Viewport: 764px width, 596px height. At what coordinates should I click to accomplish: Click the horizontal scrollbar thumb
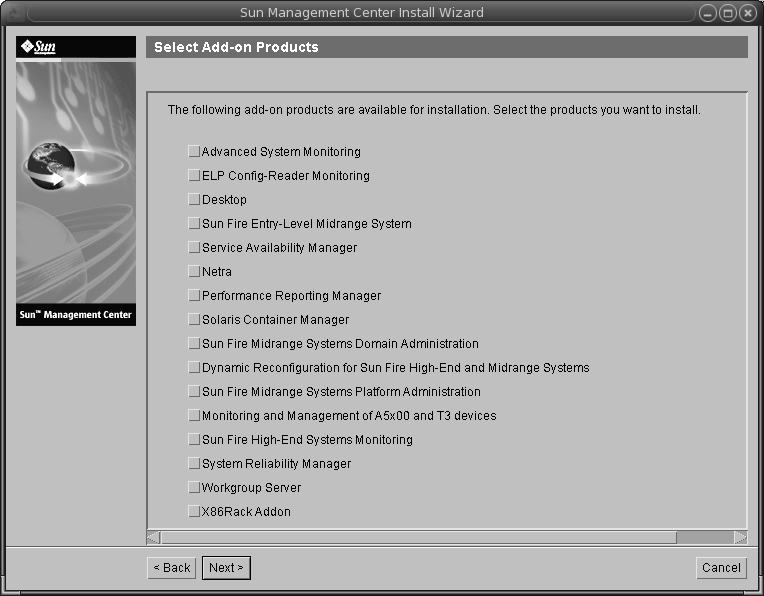coord(419,538)
